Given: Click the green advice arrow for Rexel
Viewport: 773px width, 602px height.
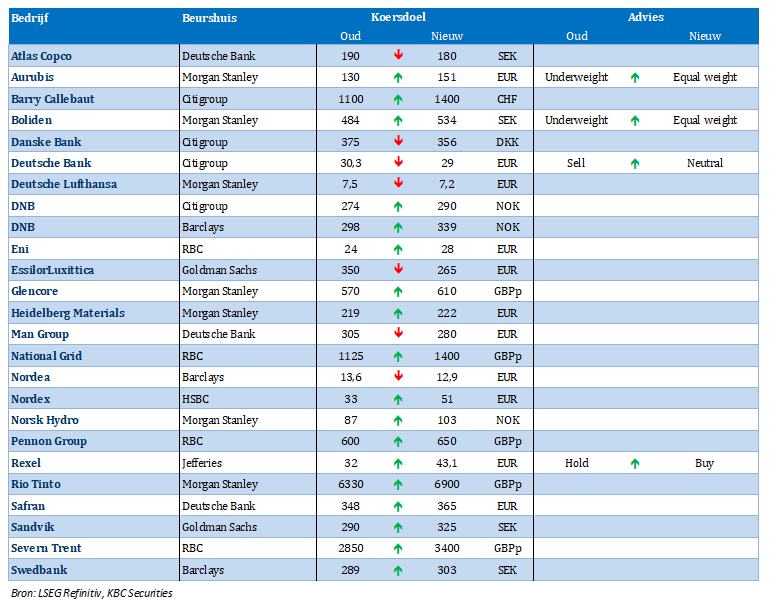Looking at the screenshot, I should (635, 463).
